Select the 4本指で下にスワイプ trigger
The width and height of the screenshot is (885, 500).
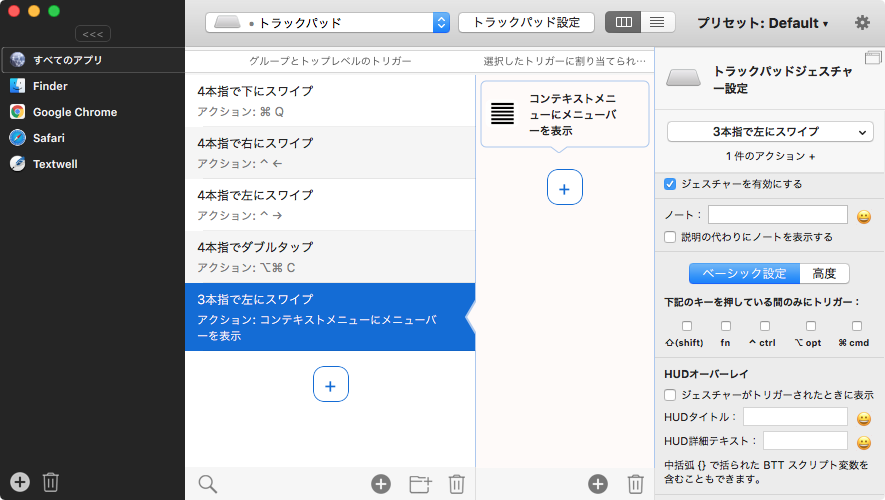click(x=330, y=101)
